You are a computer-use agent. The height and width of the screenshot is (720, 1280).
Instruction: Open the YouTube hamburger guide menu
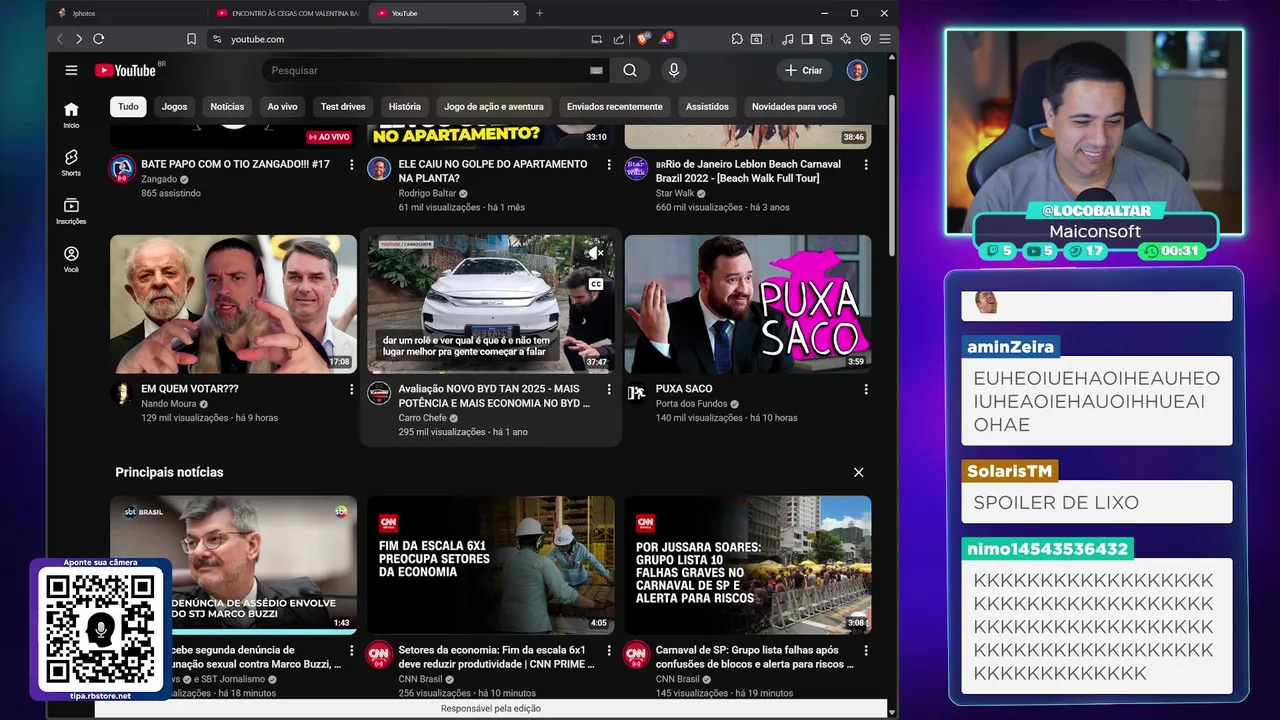(71, 70)
